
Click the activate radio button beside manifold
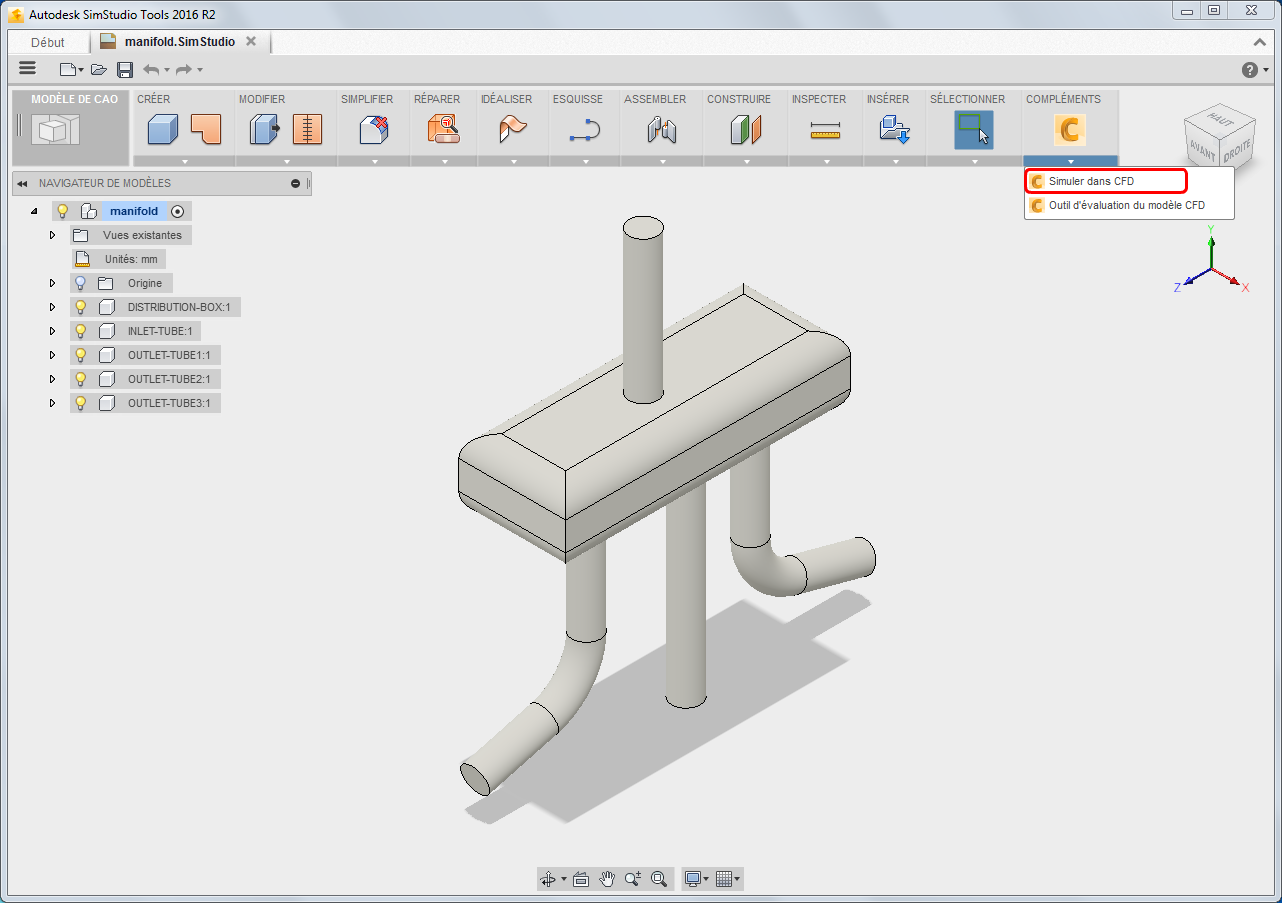tap(178, 211)
